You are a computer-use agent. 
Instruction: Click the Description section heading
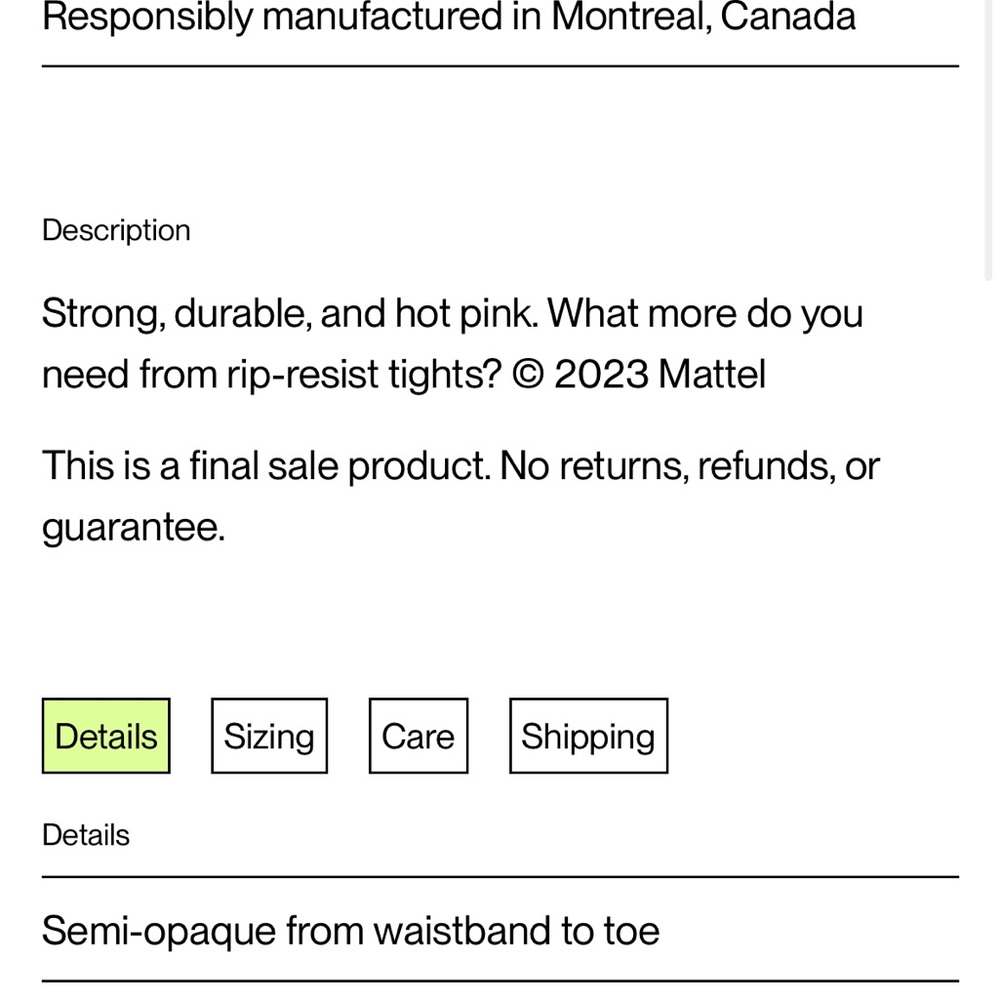[x=116, y=230]
